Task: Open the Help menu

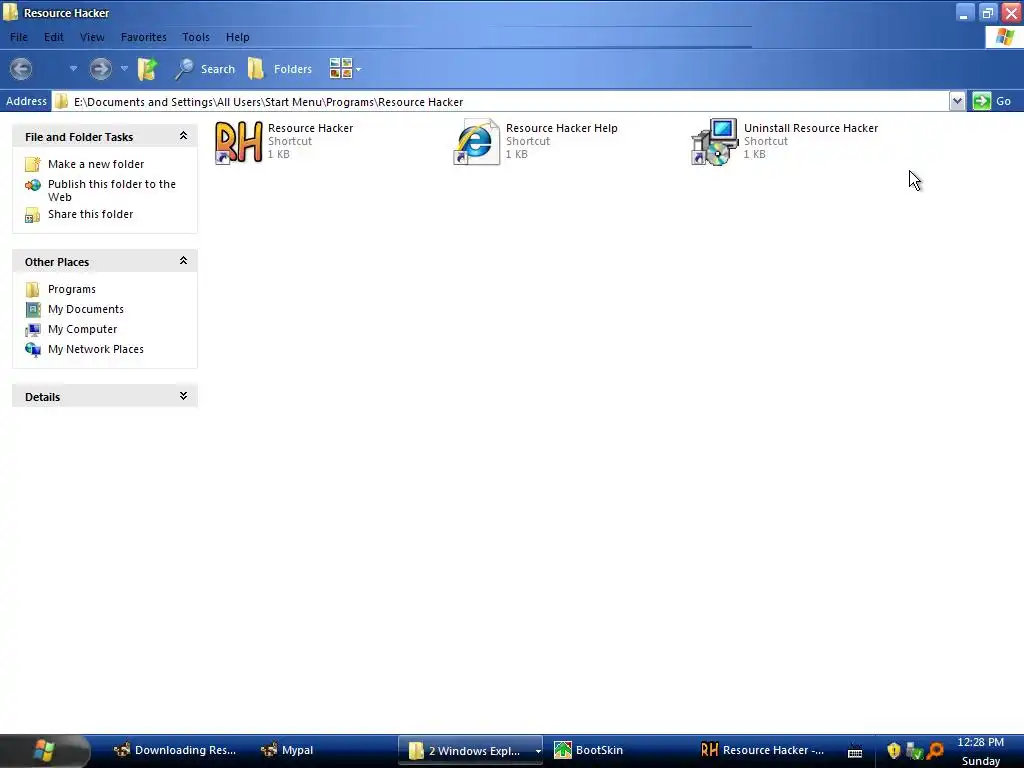Action: pyautogui.click(x=238, y=37)
